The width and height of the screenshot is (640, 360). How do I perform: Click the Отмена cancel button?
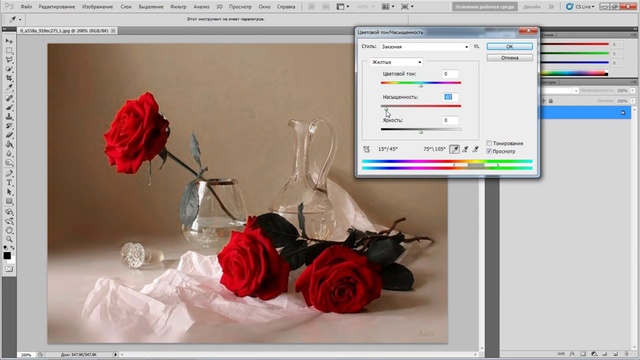[x=509, y=58]
